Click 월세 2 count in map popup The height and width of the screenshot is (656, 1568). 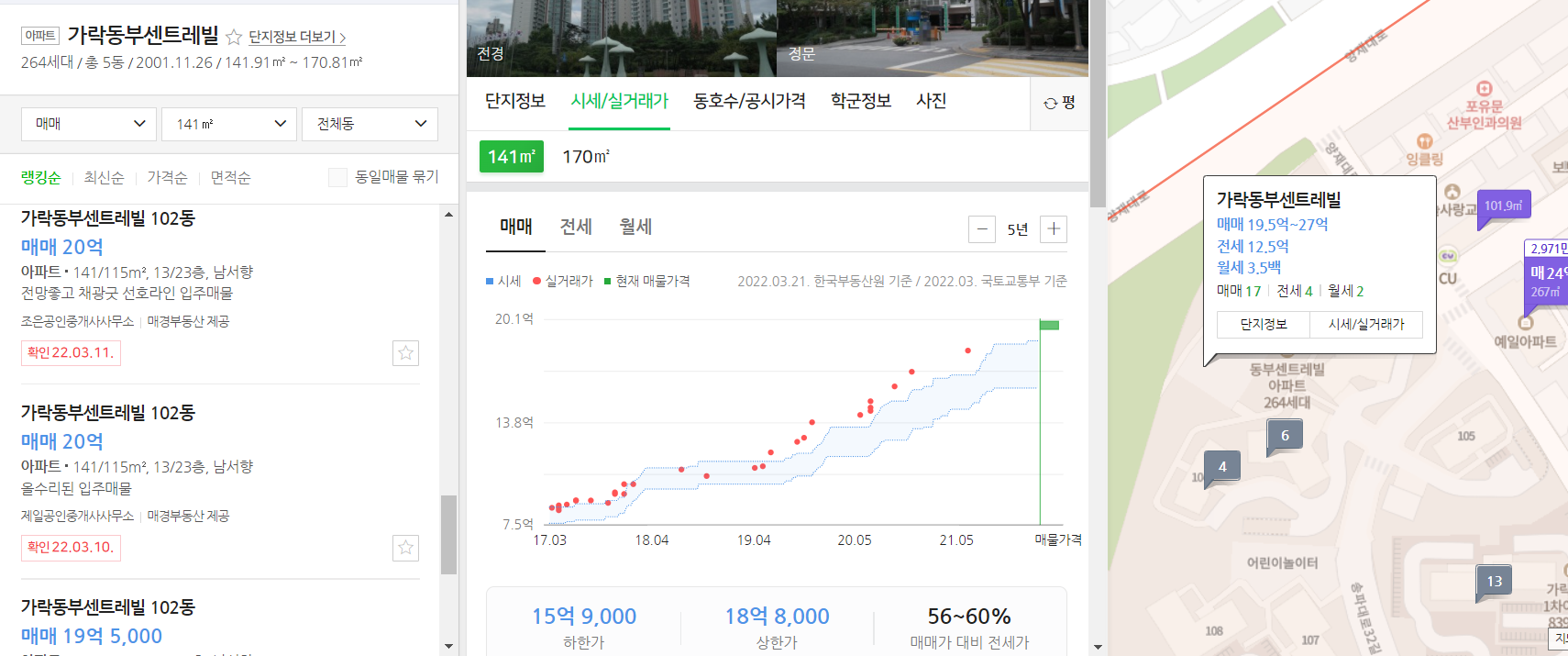tap(1346, 291)
